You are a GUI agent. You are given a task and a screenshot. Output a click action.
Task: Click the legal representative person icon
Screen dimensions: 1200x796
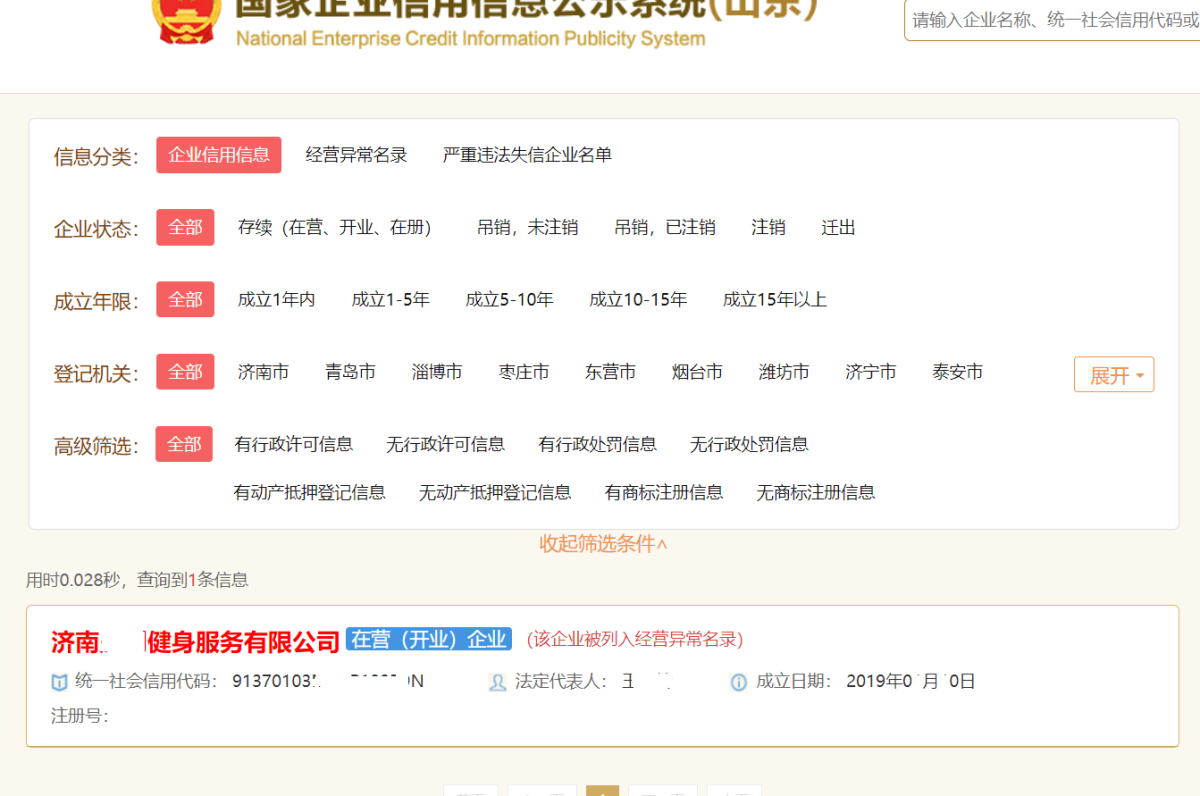497,682
